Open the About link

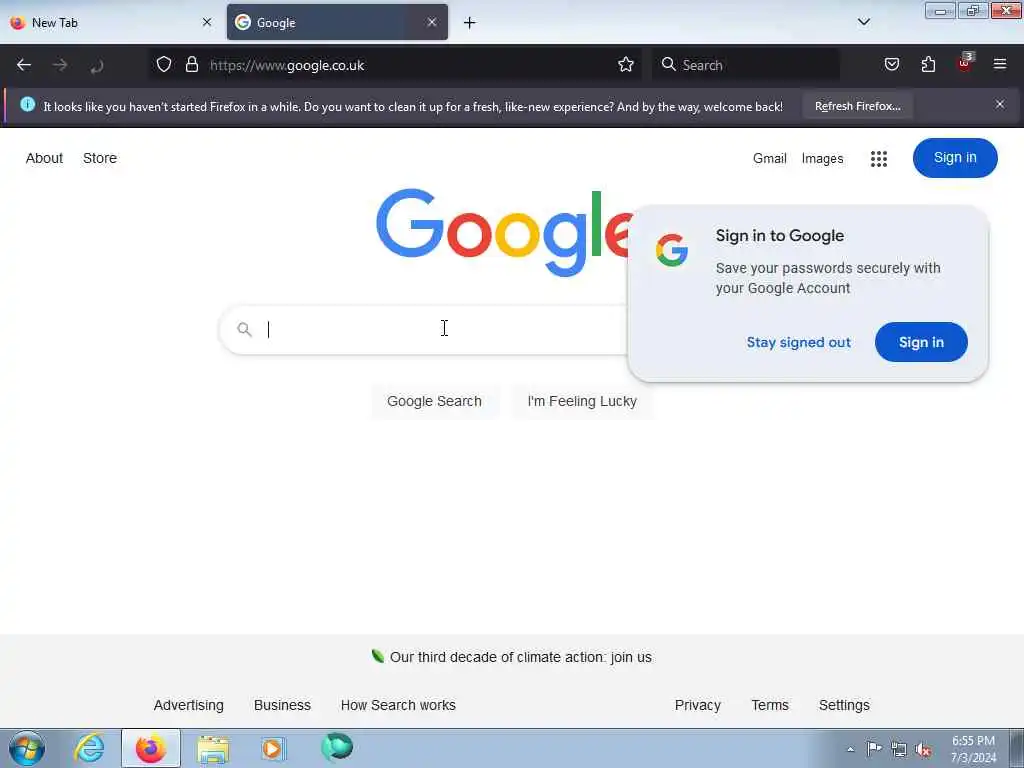[x=44, y=158]
